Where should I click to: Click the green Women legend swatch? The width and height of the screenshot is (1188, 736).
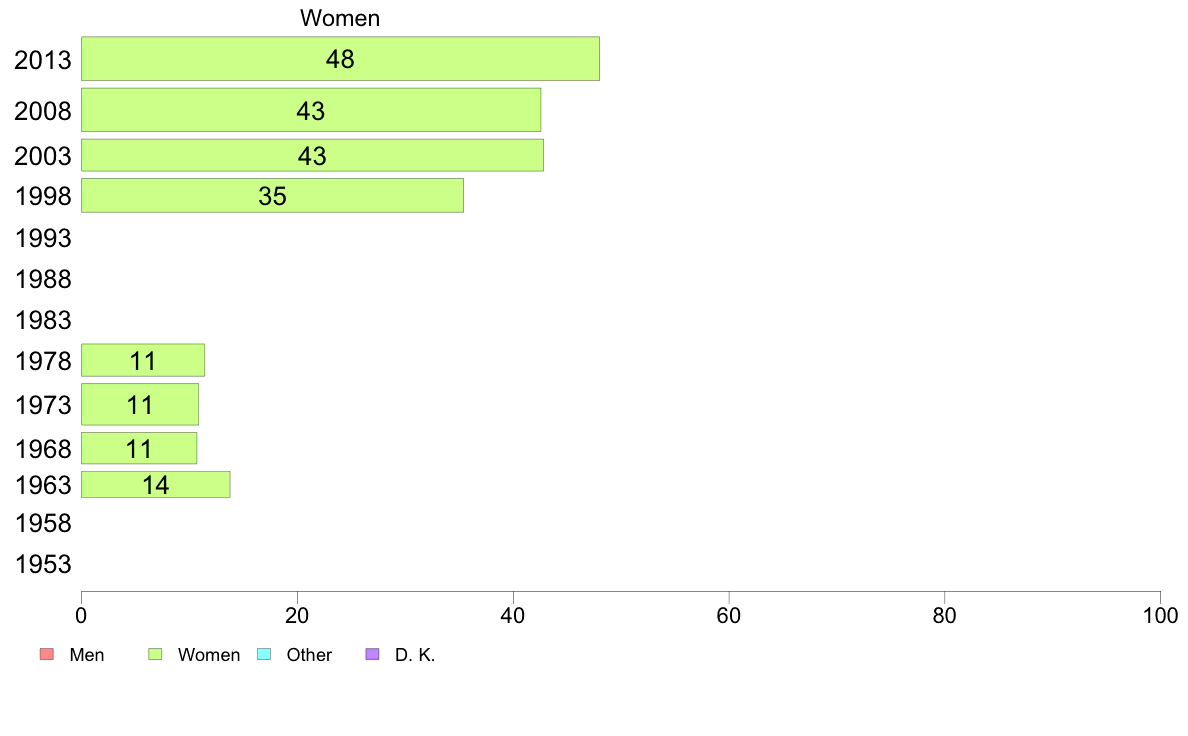(x=155, y=654)
